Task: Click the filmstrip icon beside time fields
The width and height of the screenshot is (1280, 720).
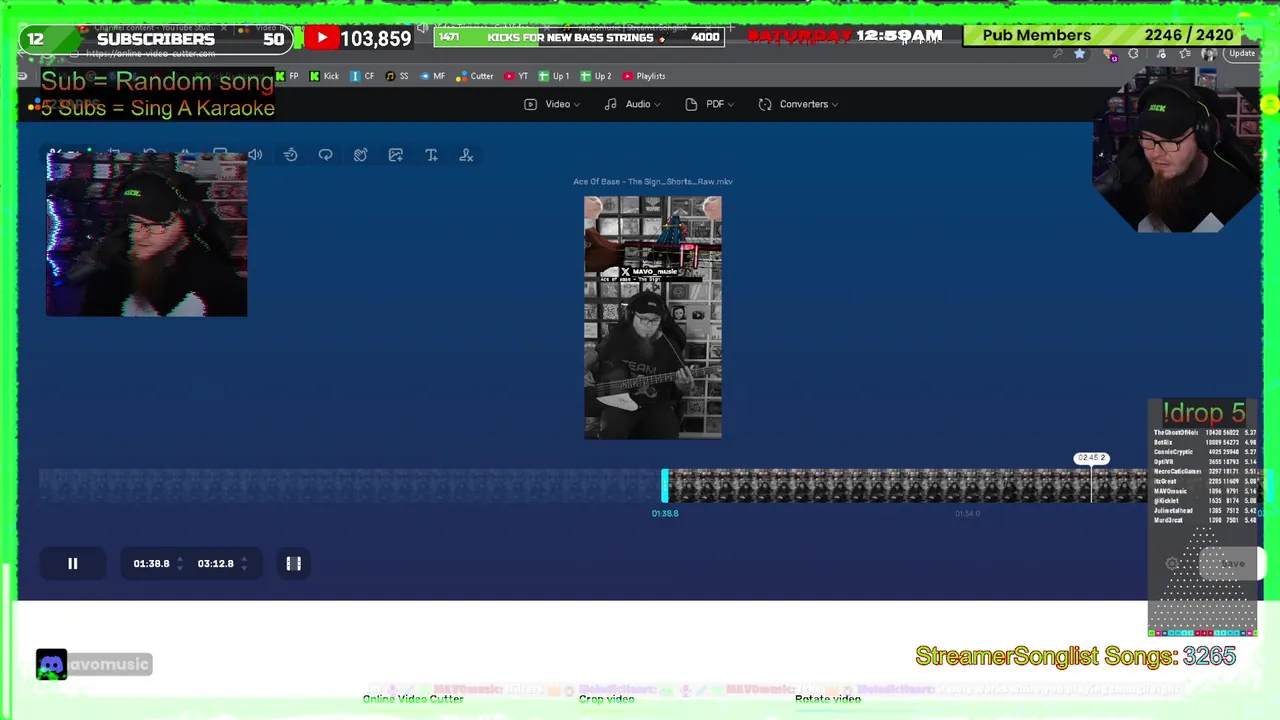Action: click(293, 564)
